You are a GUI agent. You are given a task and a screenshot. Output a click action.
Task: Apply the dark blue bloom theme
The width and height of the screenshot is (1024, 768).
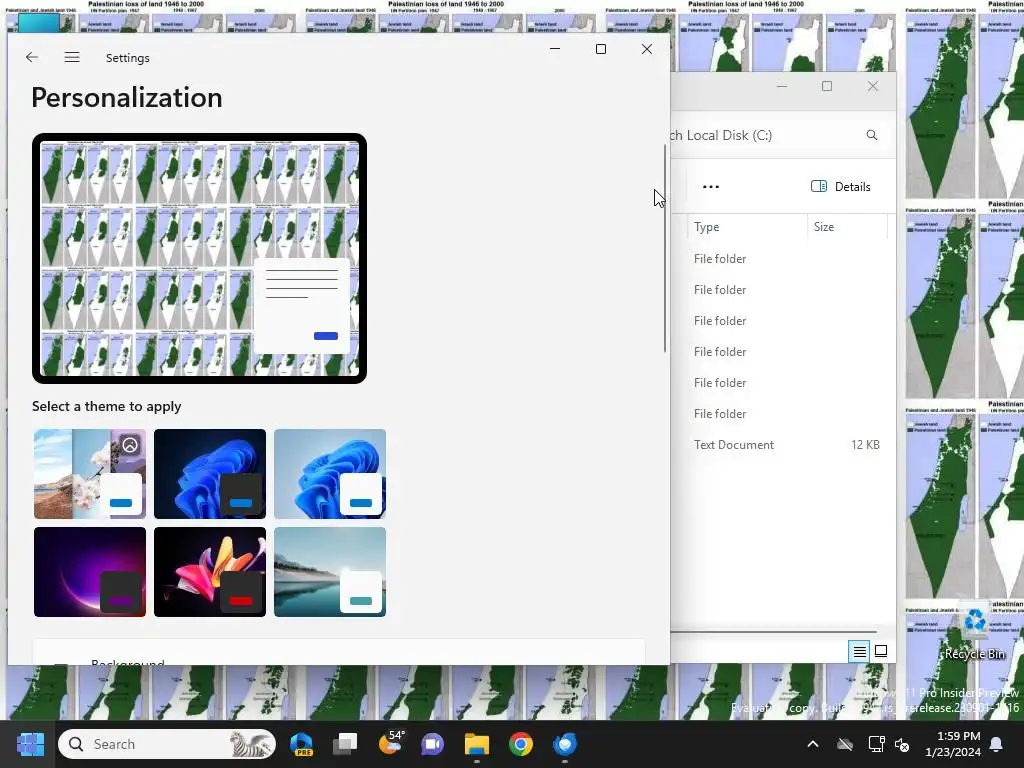pyautogui.click(x=210, y=473)
